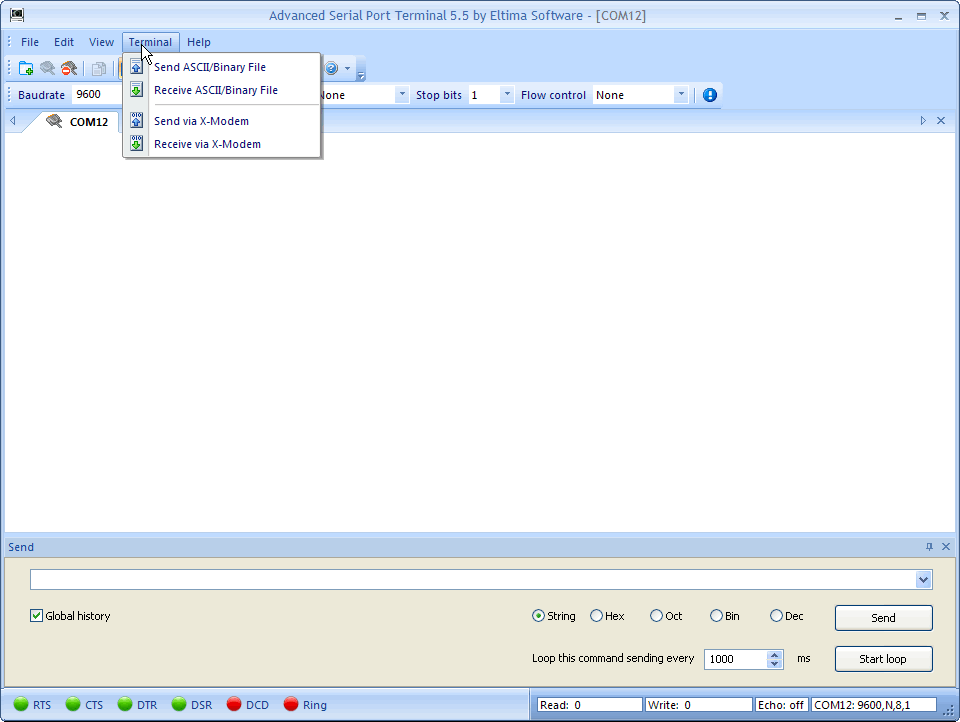Open the send command history dropdown
The width and height of the screenshot is (960, 722).
923,579
